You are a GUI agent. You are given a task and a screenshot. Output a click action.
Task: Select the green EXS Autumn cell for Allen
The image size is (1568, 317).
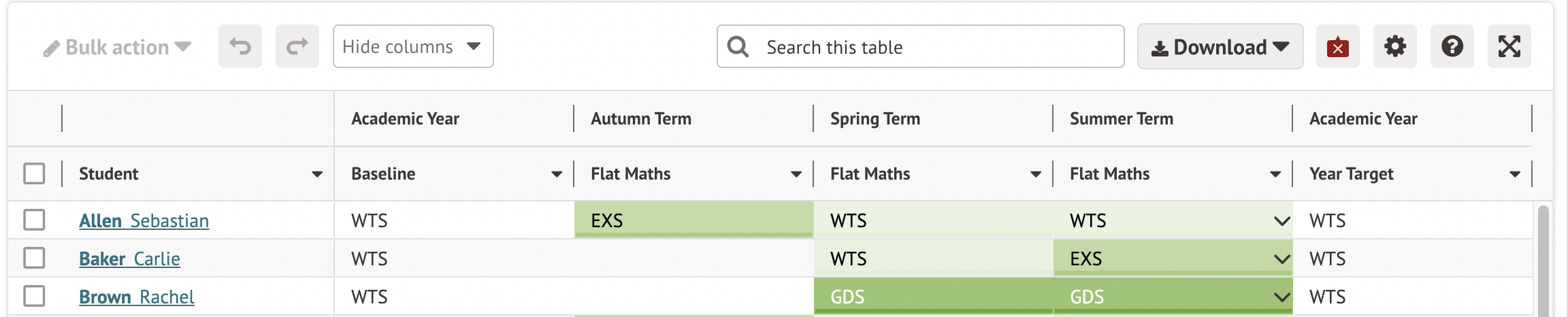[x=693, y=220]
